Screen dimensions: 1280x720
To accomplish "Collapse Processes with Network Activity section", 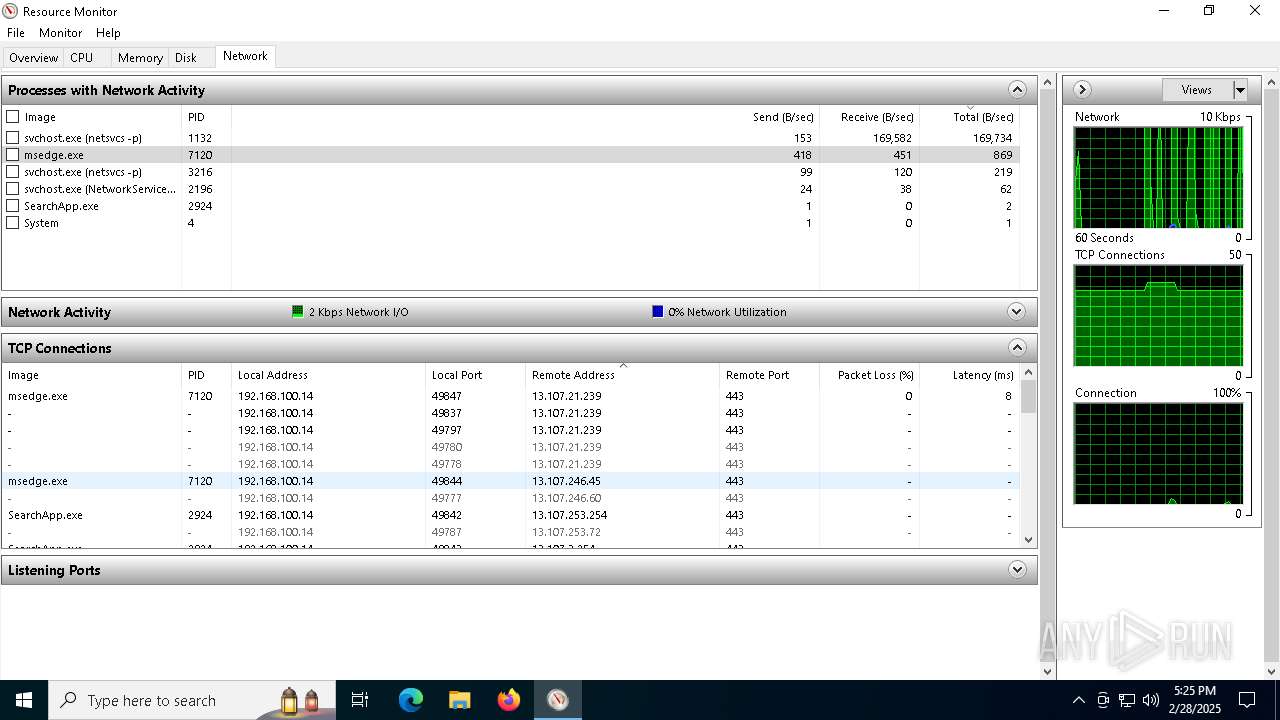I will [1017, 90].
